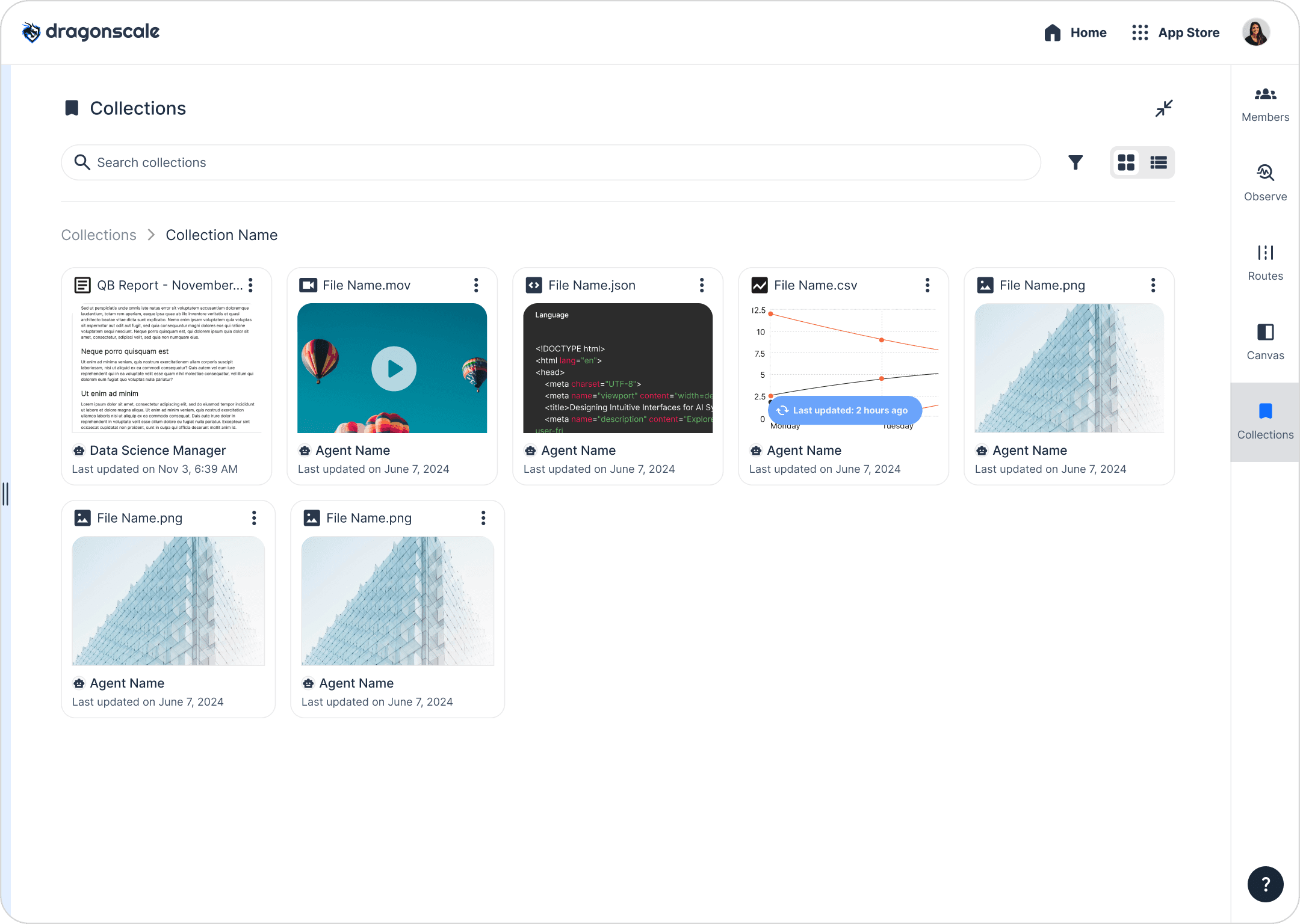Open three-dot menu on File Name.mov

[476, 285]
